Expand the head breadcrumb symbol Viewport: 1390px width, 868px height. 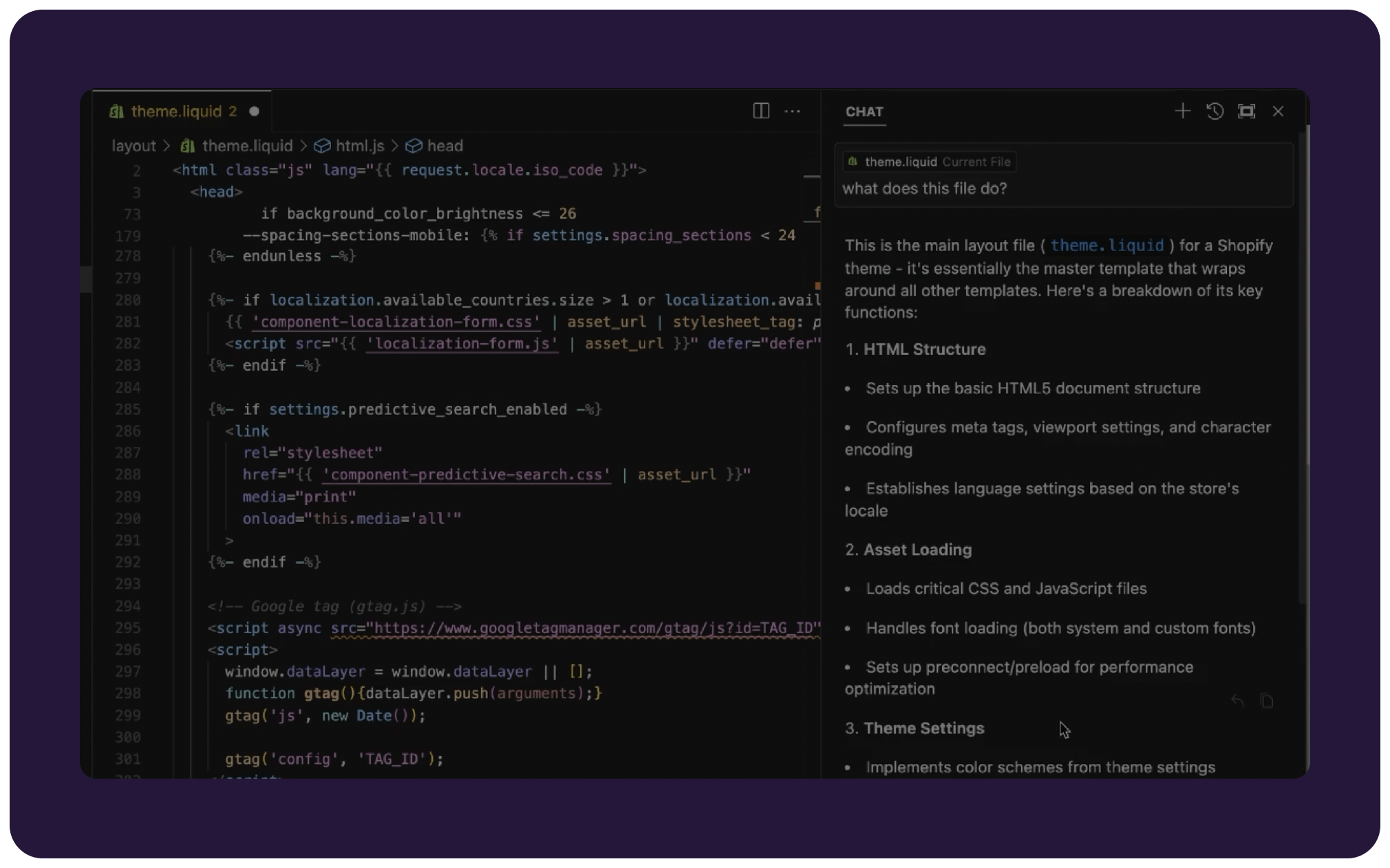444,146
